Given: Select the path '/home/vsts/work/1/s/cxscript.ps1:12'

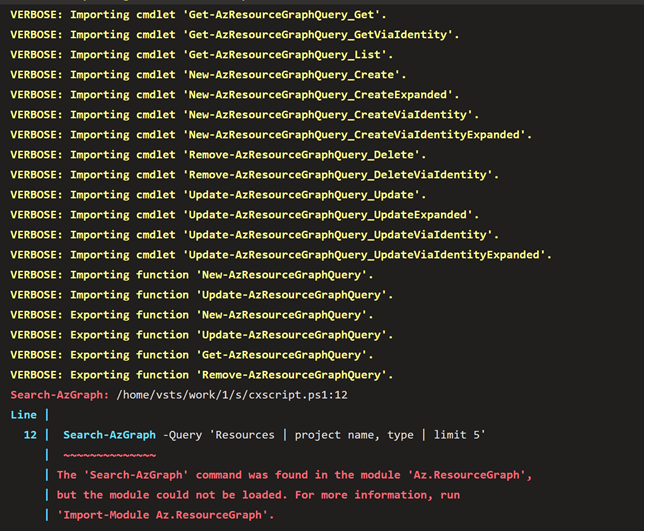Looking at the screenshot, I should click(232, 395).
